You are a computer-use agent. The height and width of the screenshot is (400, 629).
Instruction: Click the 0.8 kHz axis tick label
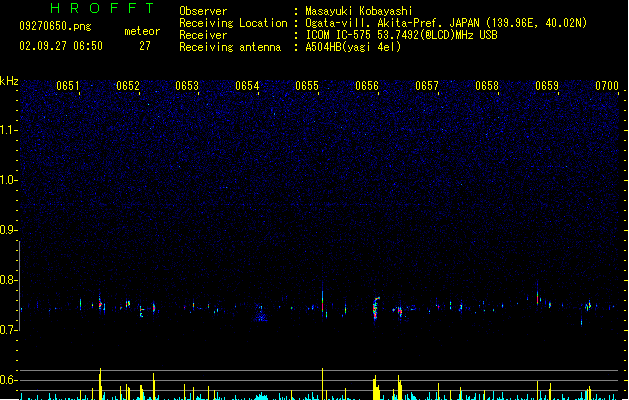pyautogui.click(x=8, y=280)
